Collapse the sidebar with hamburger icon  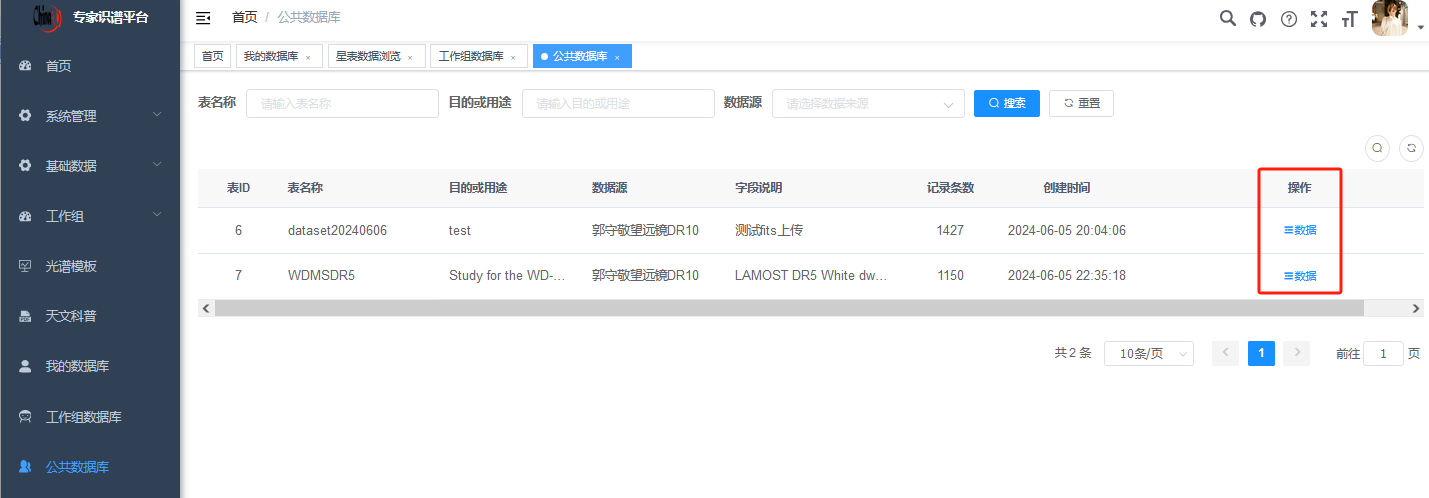point(203,18)
